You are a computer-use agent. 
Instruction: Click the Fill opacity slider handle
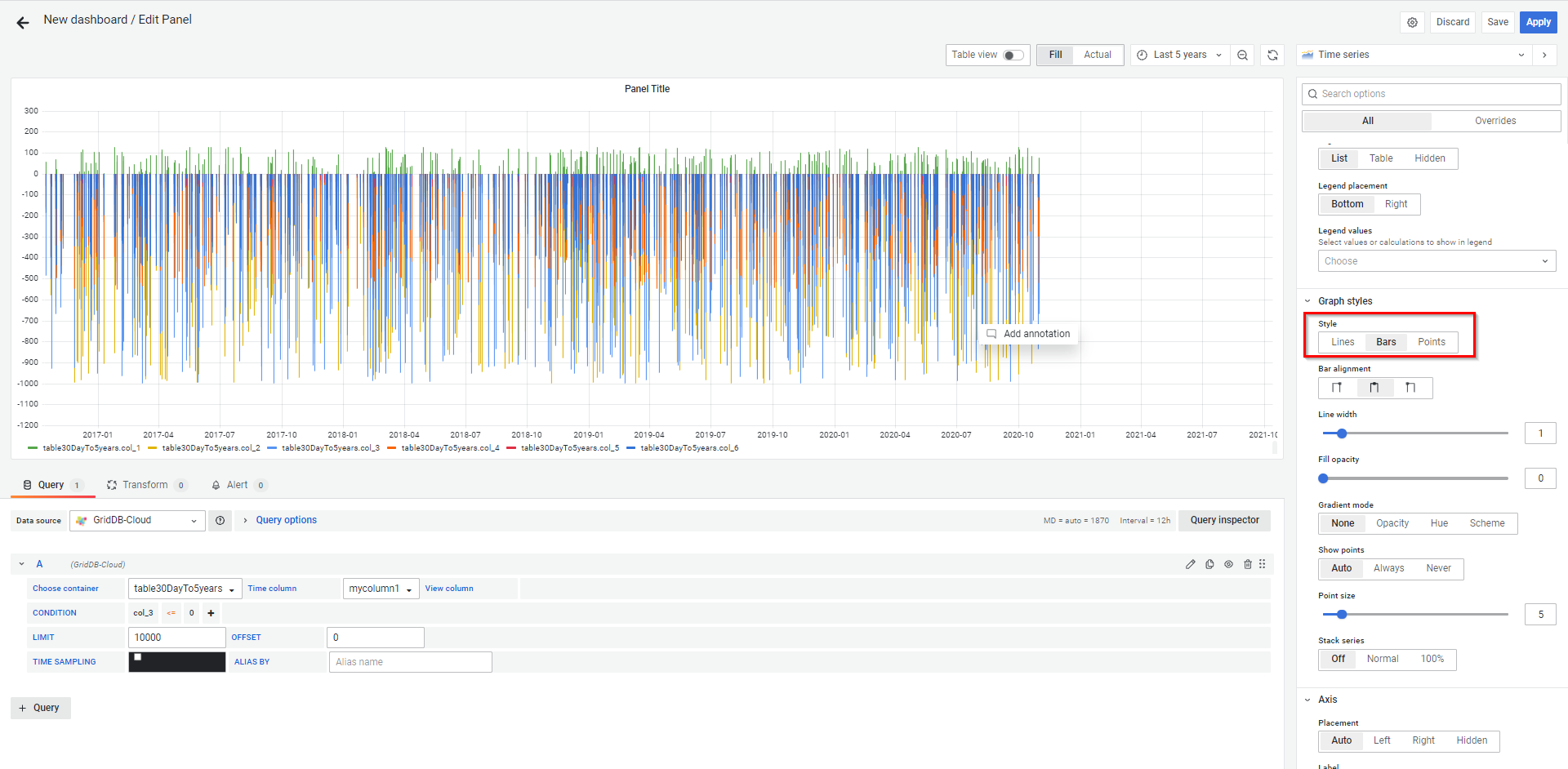pos(1323,478)
